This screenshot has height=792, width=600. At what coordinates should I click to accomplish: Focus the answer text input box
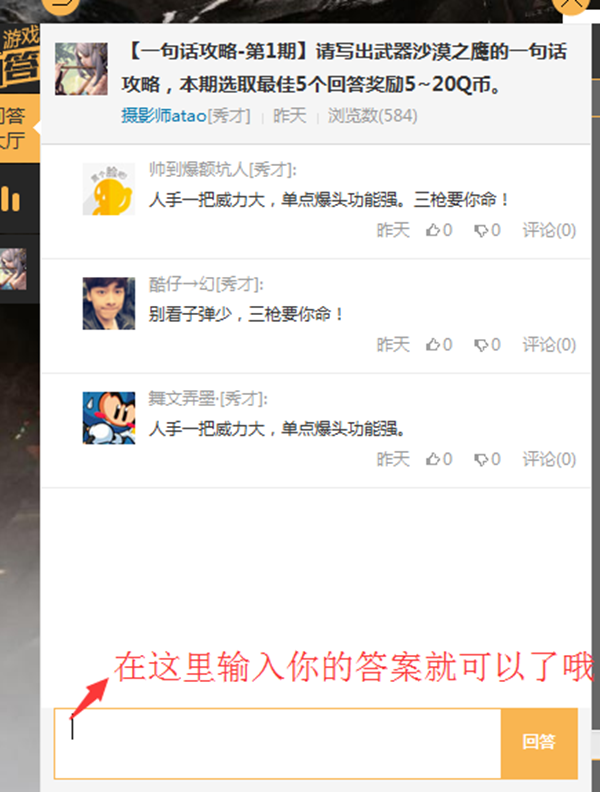[278, 743]
